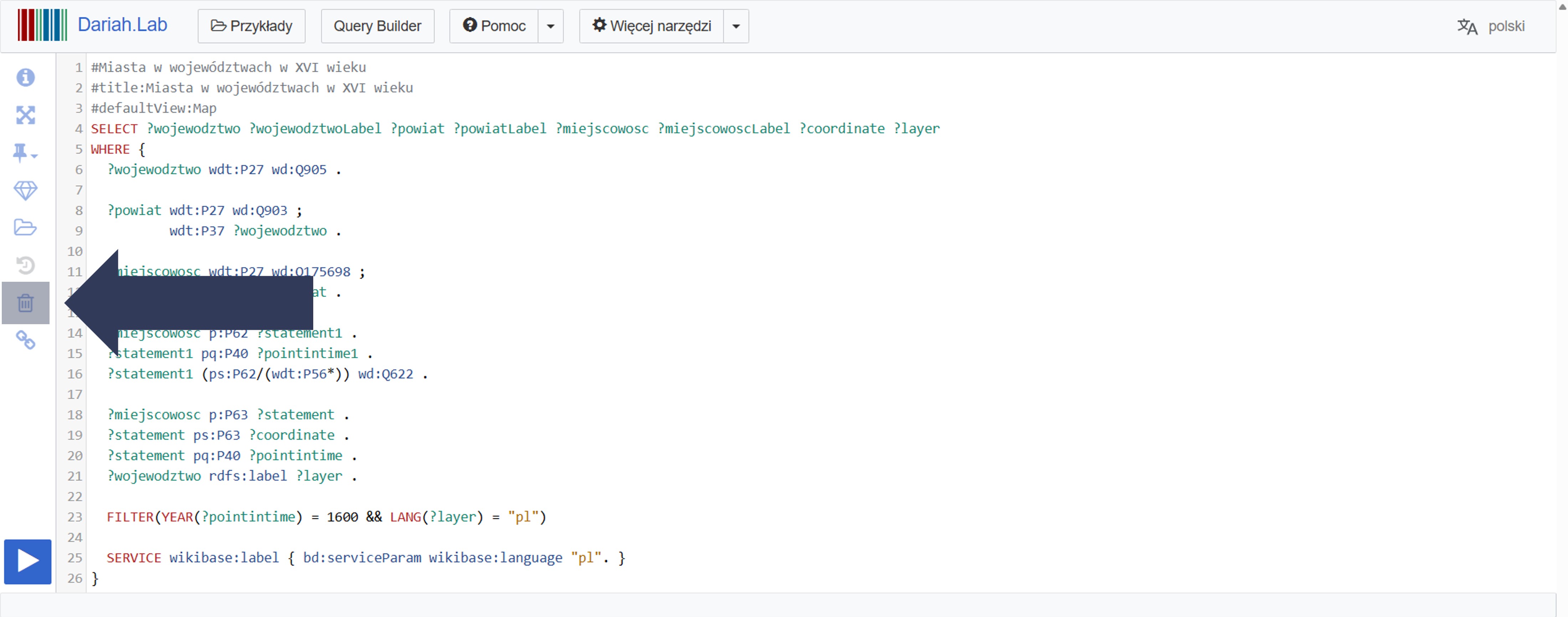Click Więcej narzędzi tools menu
The image size is (1568, 617).
tap(651, 26)
